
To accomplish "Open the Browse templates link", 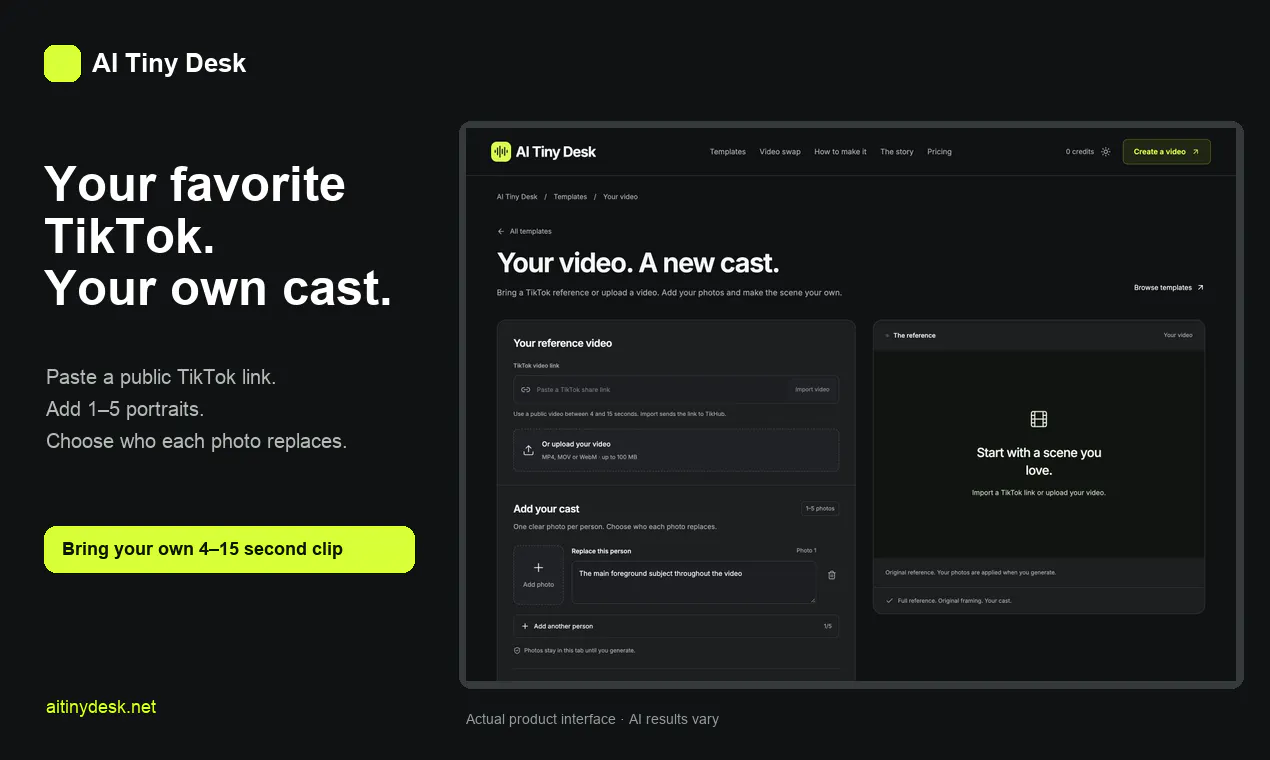I will [1168, 288].
